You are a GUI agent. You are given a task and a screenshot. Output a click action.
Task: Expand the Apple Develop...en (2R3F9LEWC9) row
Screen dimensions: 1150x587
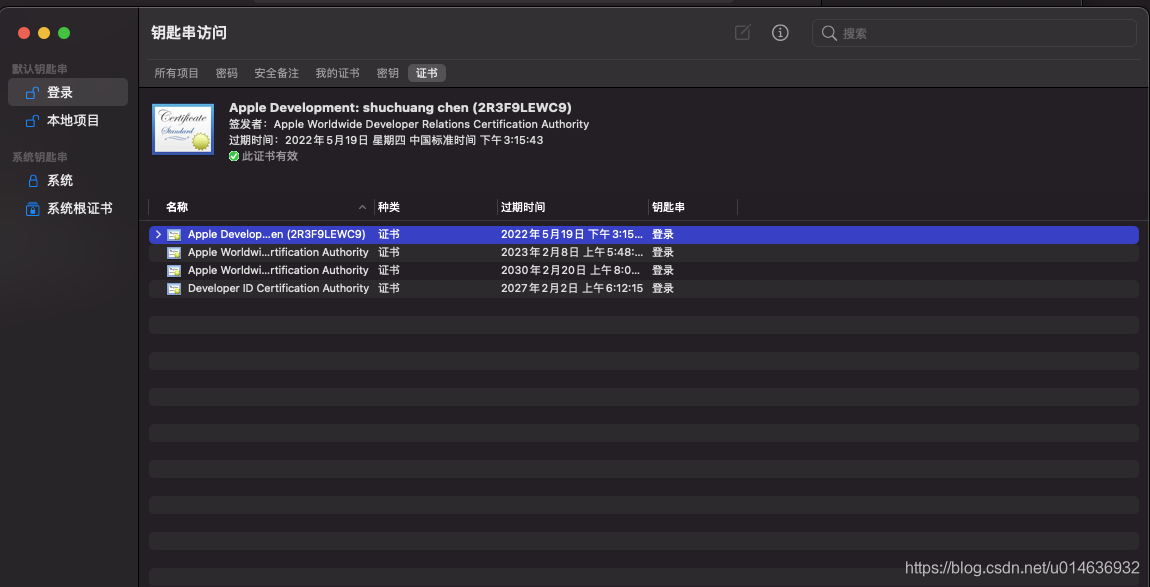coord(158,234)
